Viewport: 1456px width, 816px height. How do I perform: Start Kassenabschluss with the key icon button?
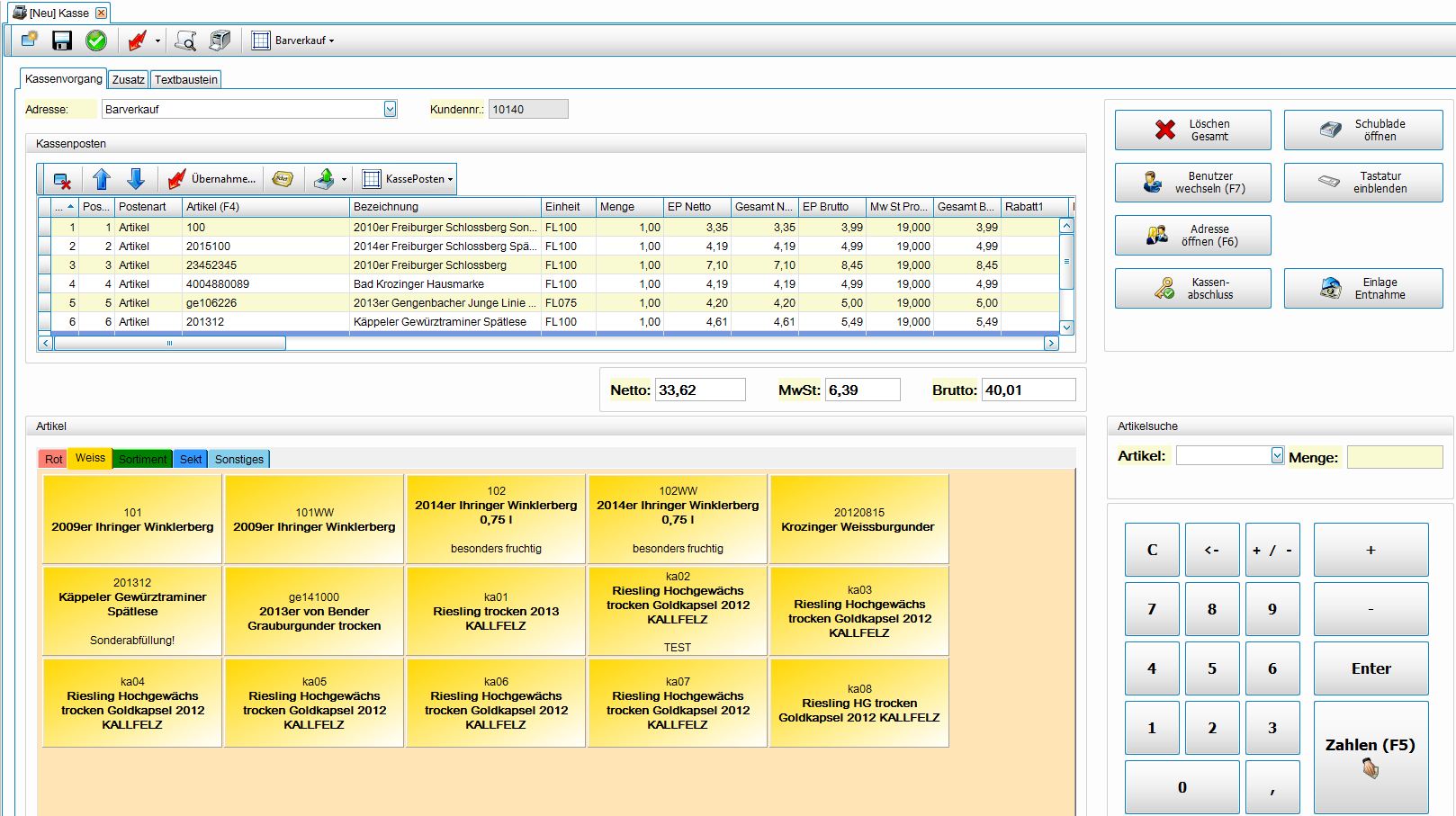[x=1192, y=289]
